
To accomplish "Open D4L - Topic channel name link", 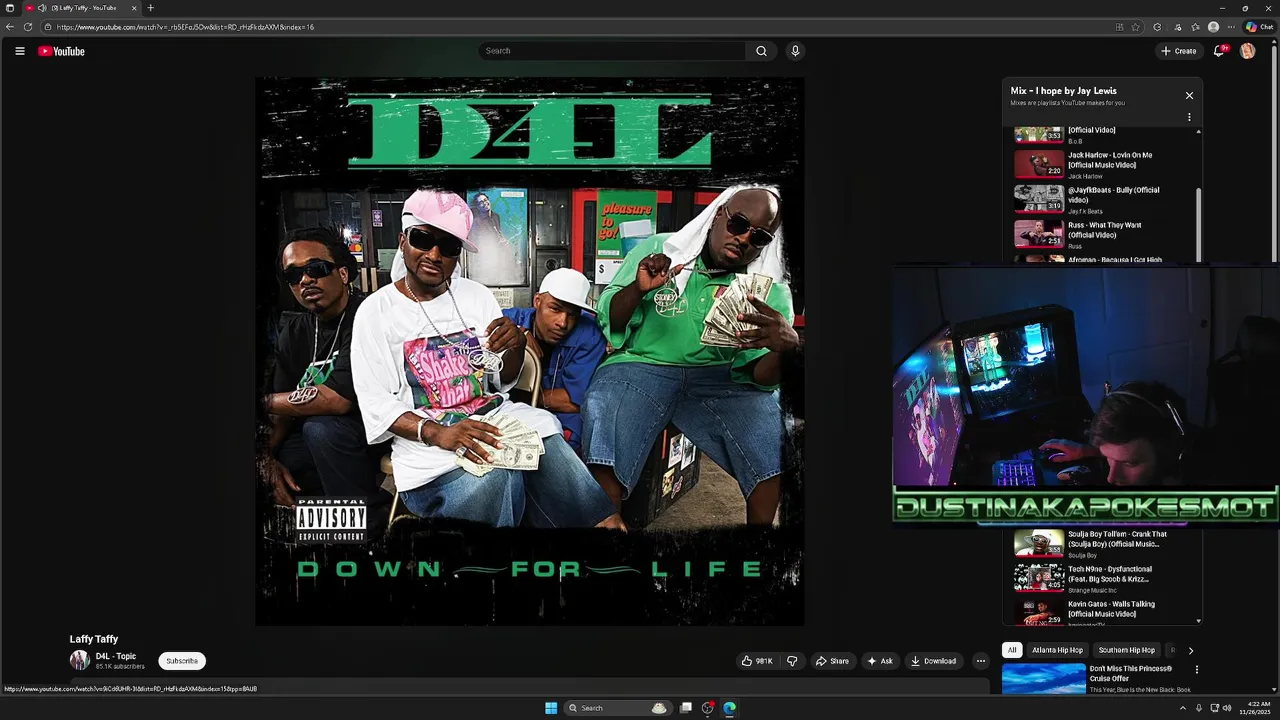I will [116, 656].
